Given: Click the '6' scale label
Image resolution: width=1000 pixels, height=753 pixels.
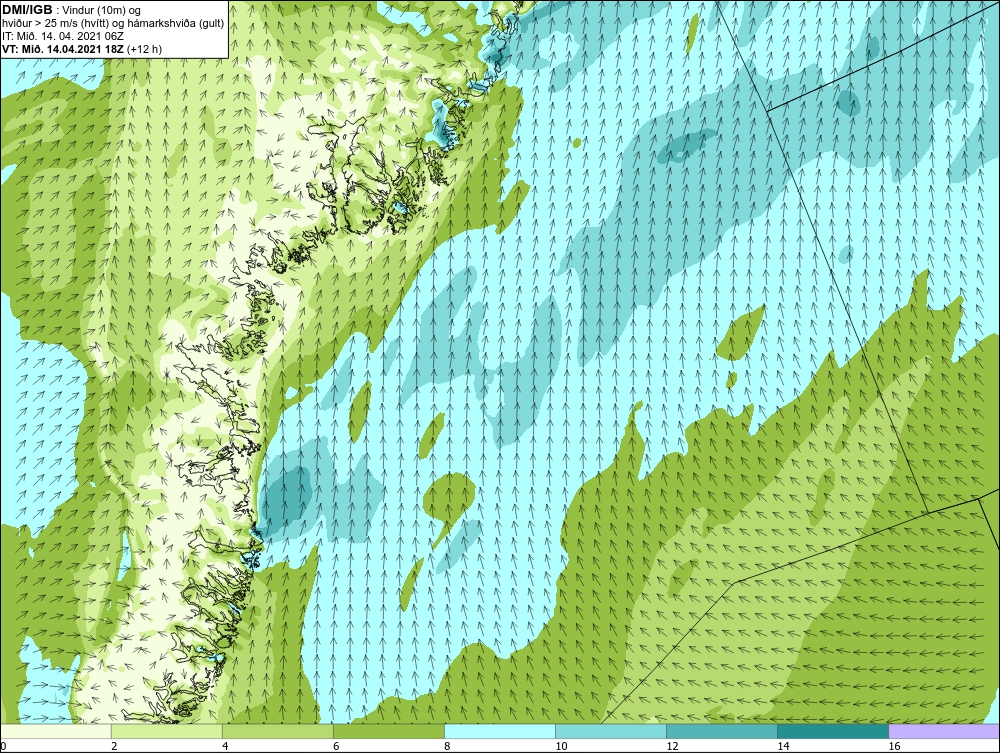Looking at the screenshot, I should pyautogui.click(x=335, y=746).
